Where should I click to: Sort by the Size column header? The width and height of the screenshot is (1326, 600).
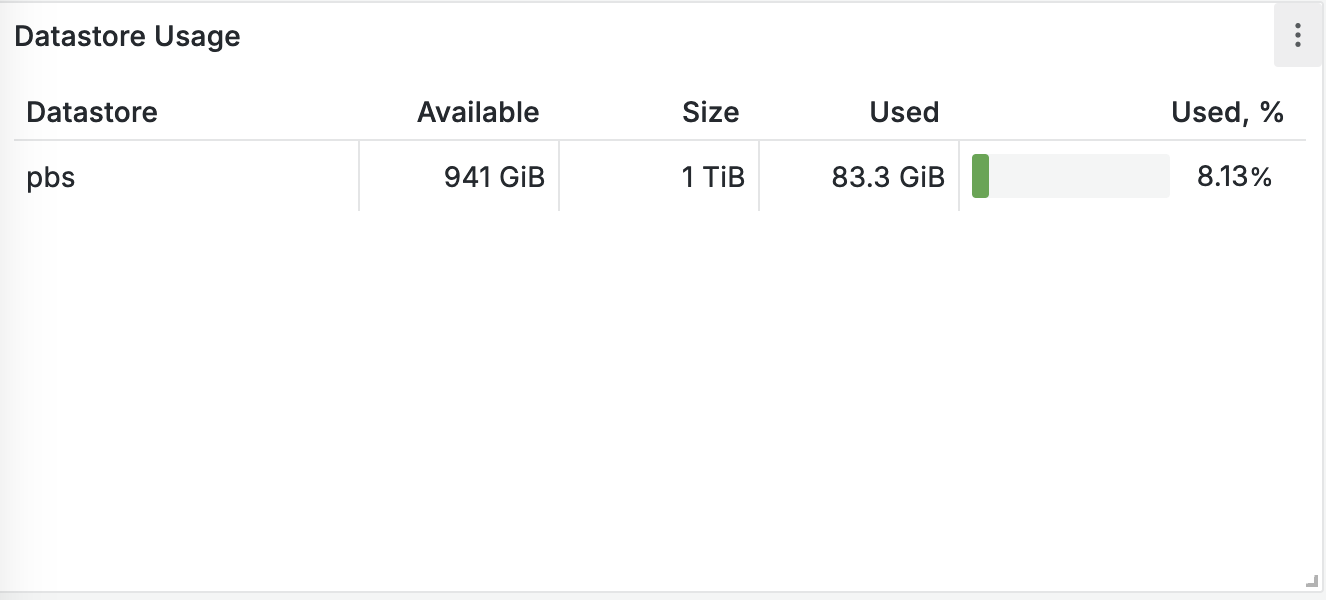tap(710, 112)
